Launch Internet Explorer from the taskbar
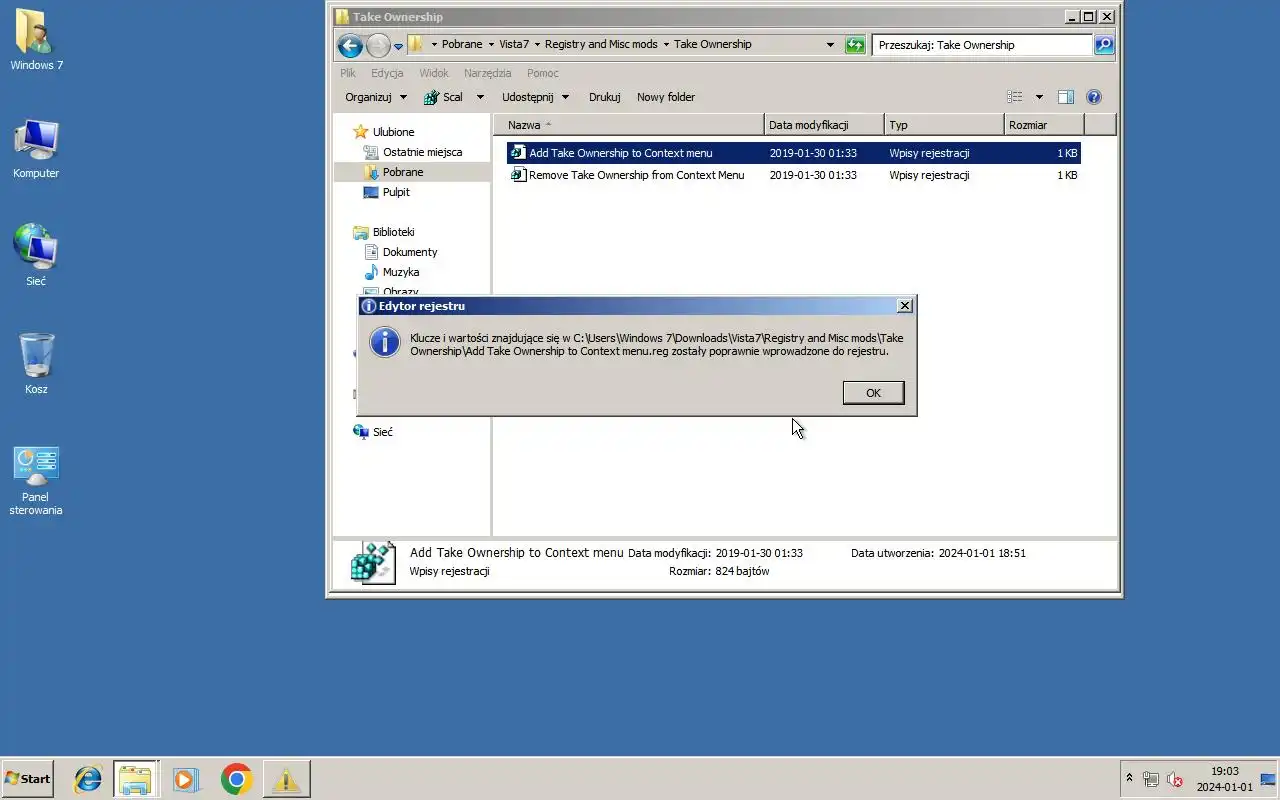The image size is (1280, 800). [x=88, y=779]
